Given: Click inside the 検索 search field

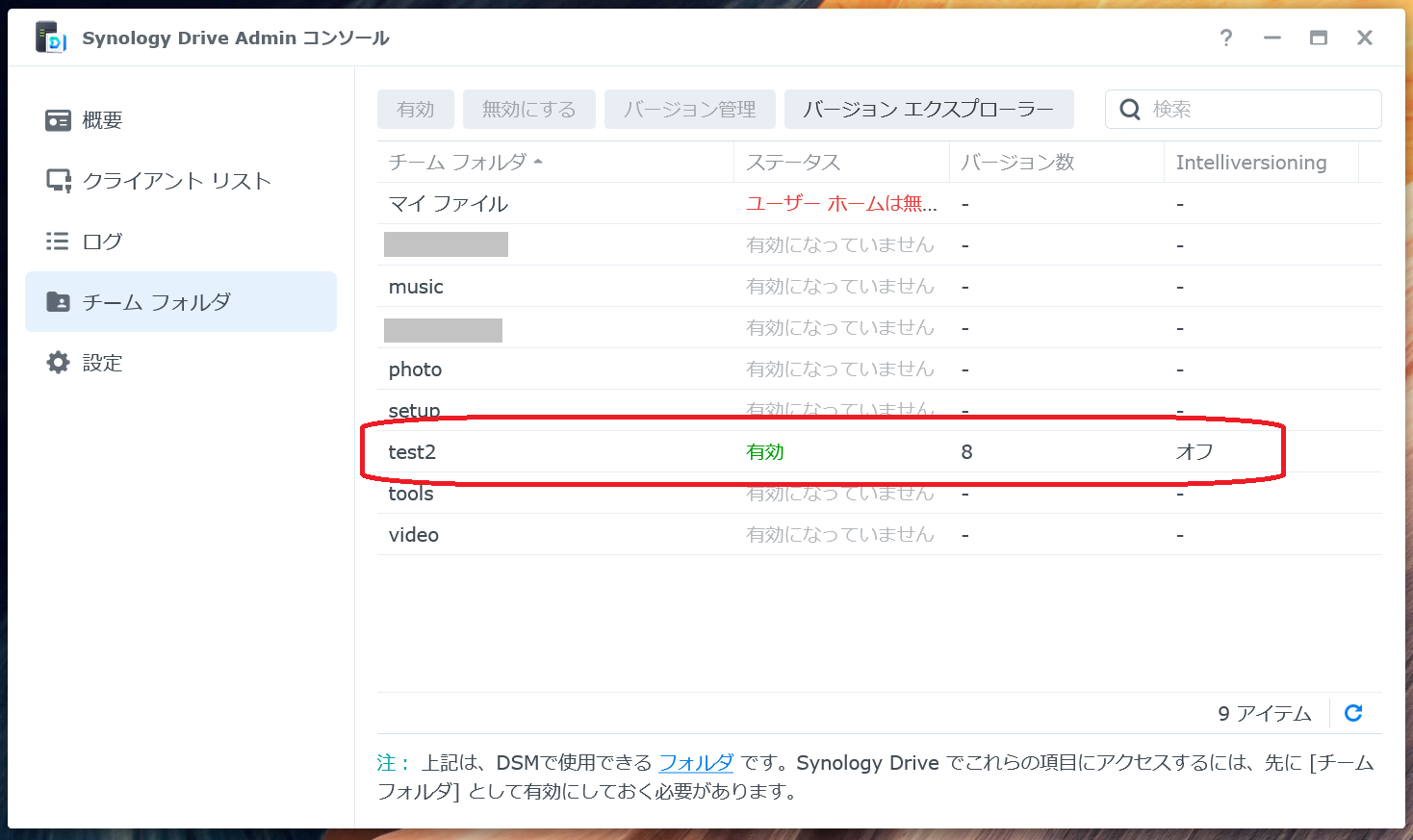Looking at the screenshot, I should 1242,109.
